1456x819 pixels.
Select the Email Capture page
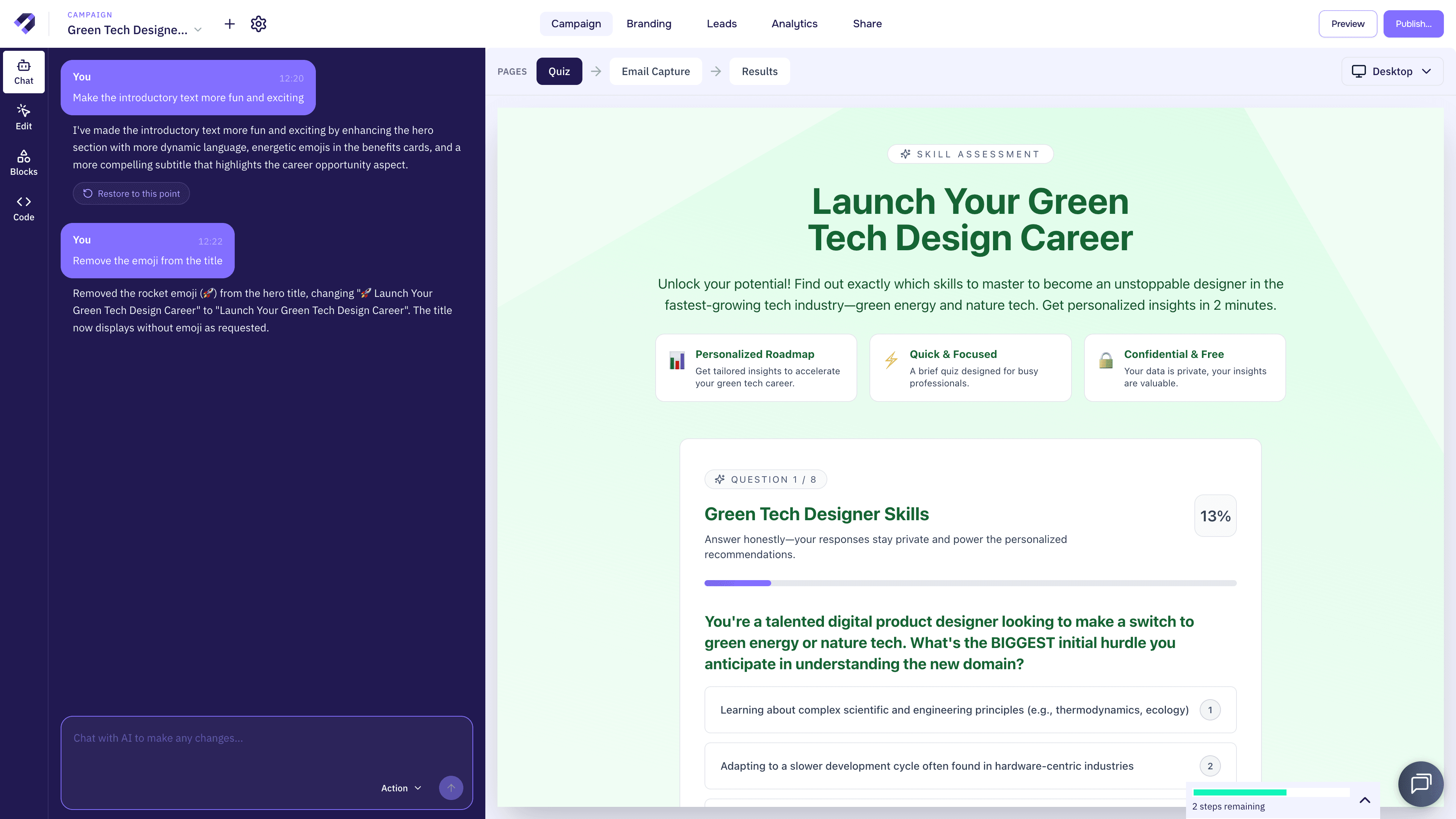click(656, 71)
